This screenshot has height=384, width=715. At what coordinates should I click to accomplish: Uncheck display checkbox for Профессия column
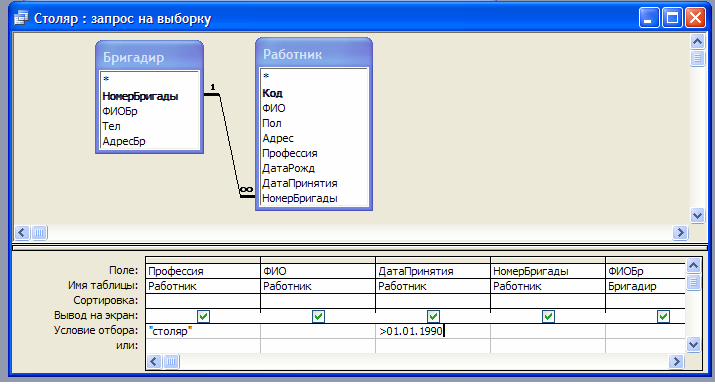tap(203, 316)
